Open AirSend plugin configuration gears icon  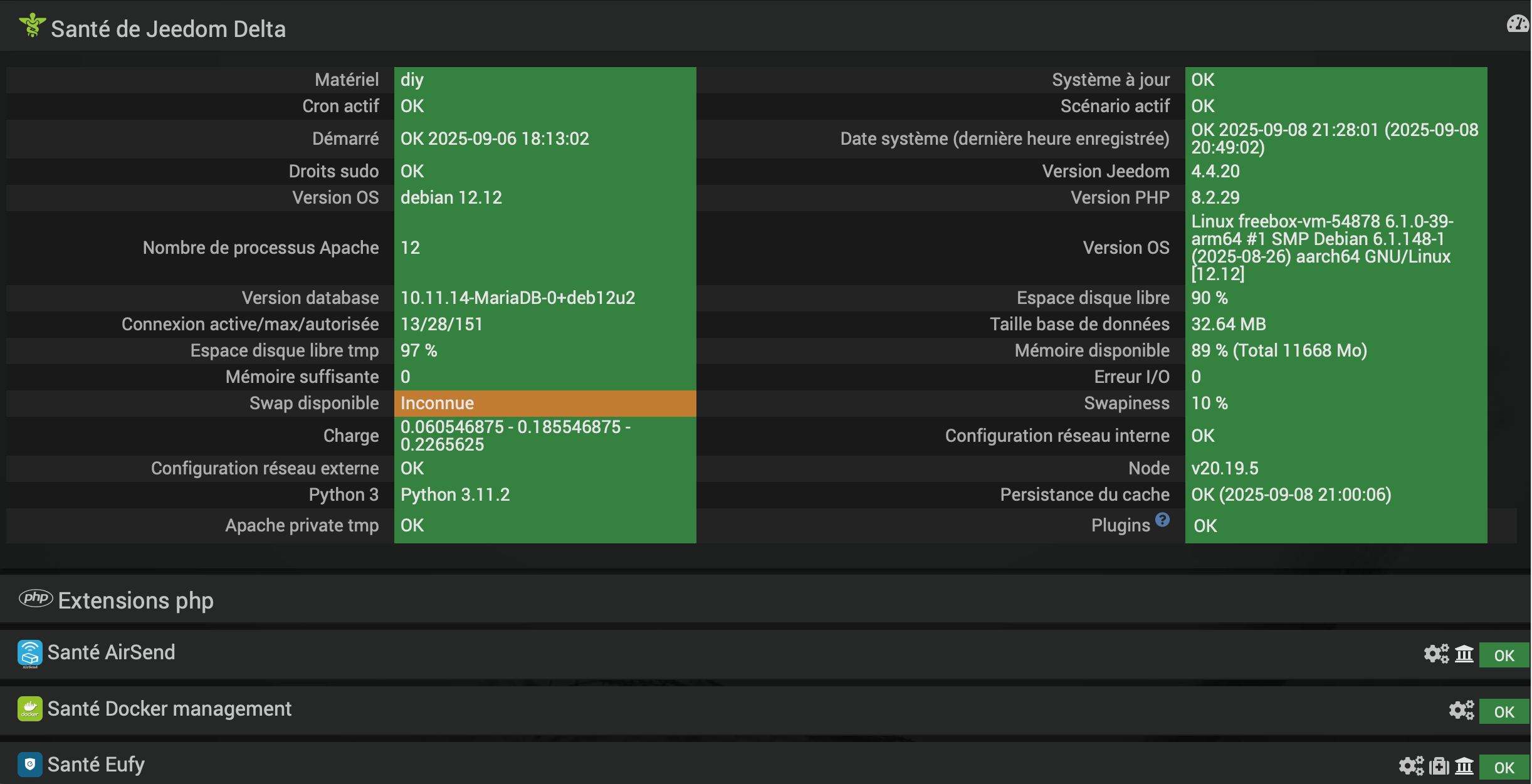[1435, 654]
